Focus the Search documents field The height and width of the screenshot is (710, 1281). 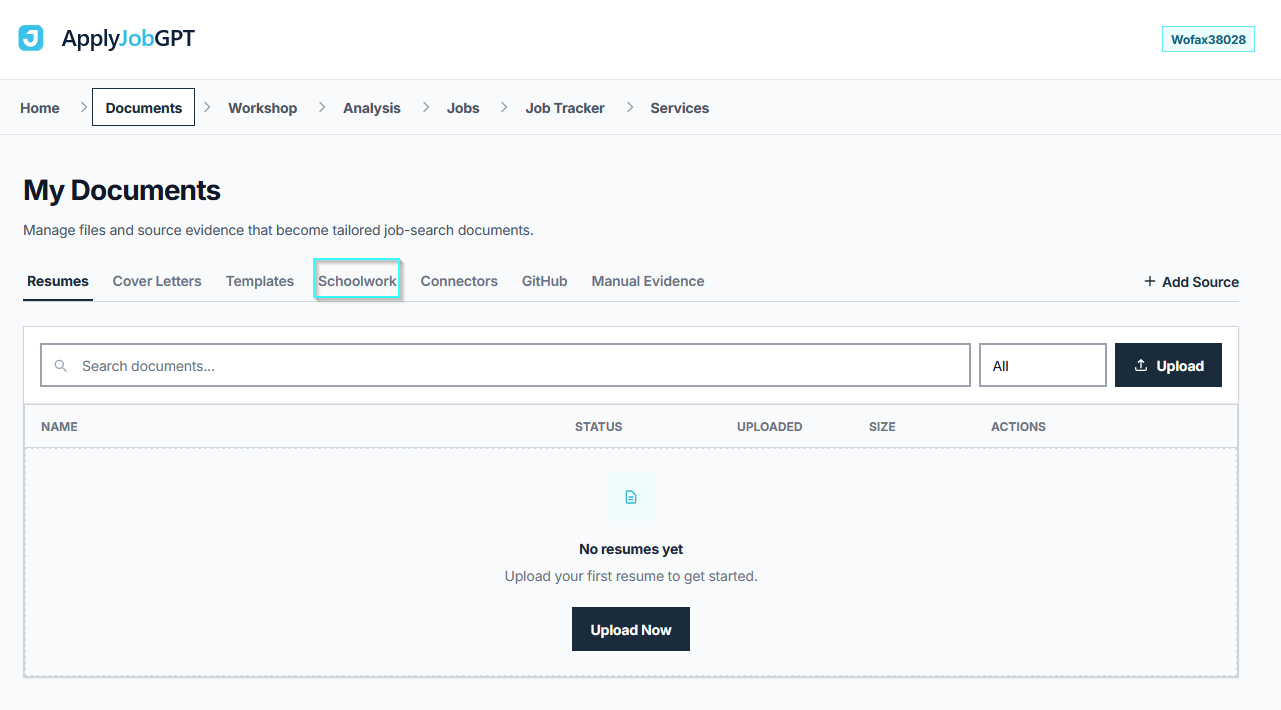(505, 365)
